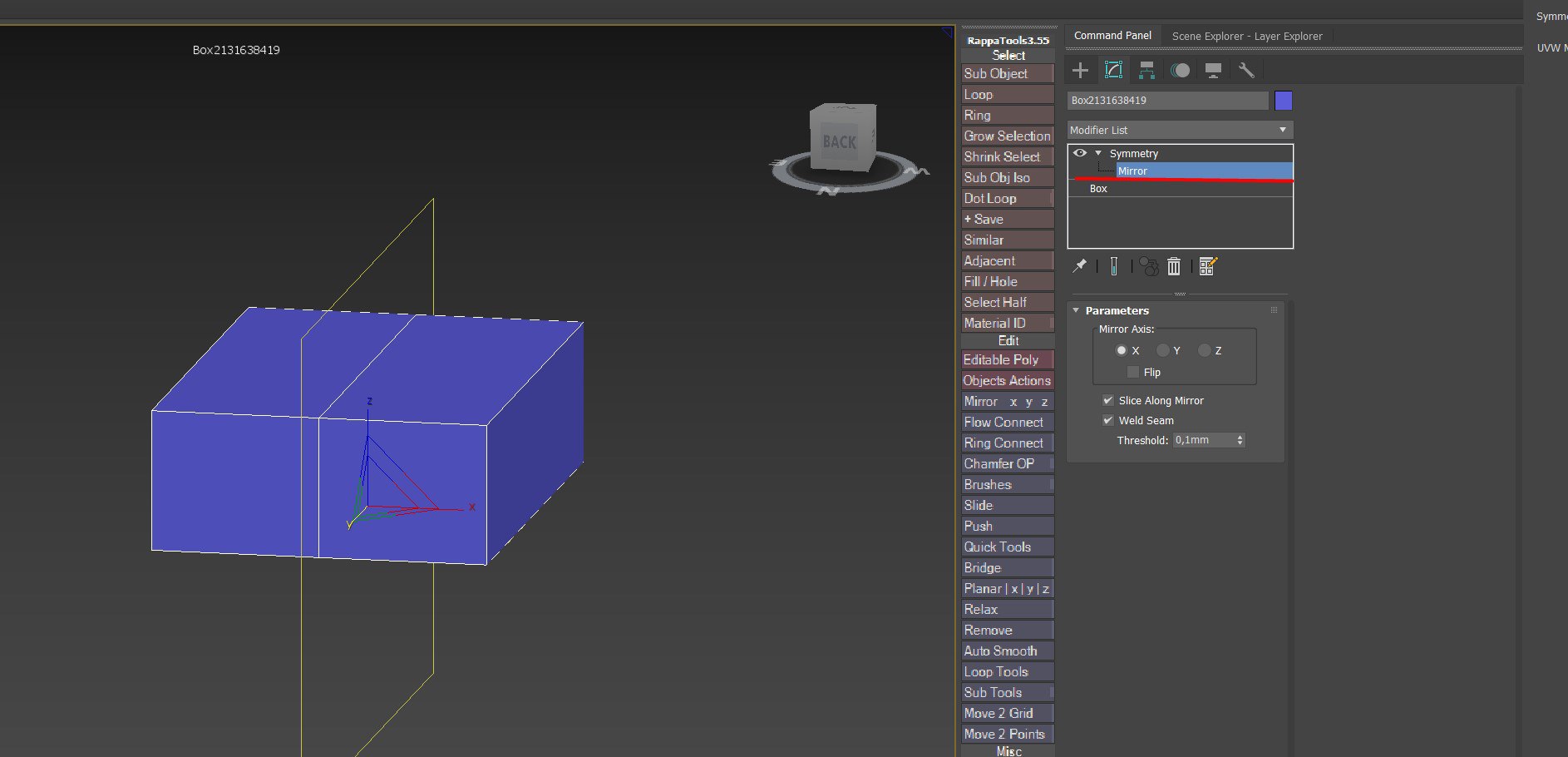Click the Similar button
This screenshot has width=1568, height=757.
[1008, 240]
